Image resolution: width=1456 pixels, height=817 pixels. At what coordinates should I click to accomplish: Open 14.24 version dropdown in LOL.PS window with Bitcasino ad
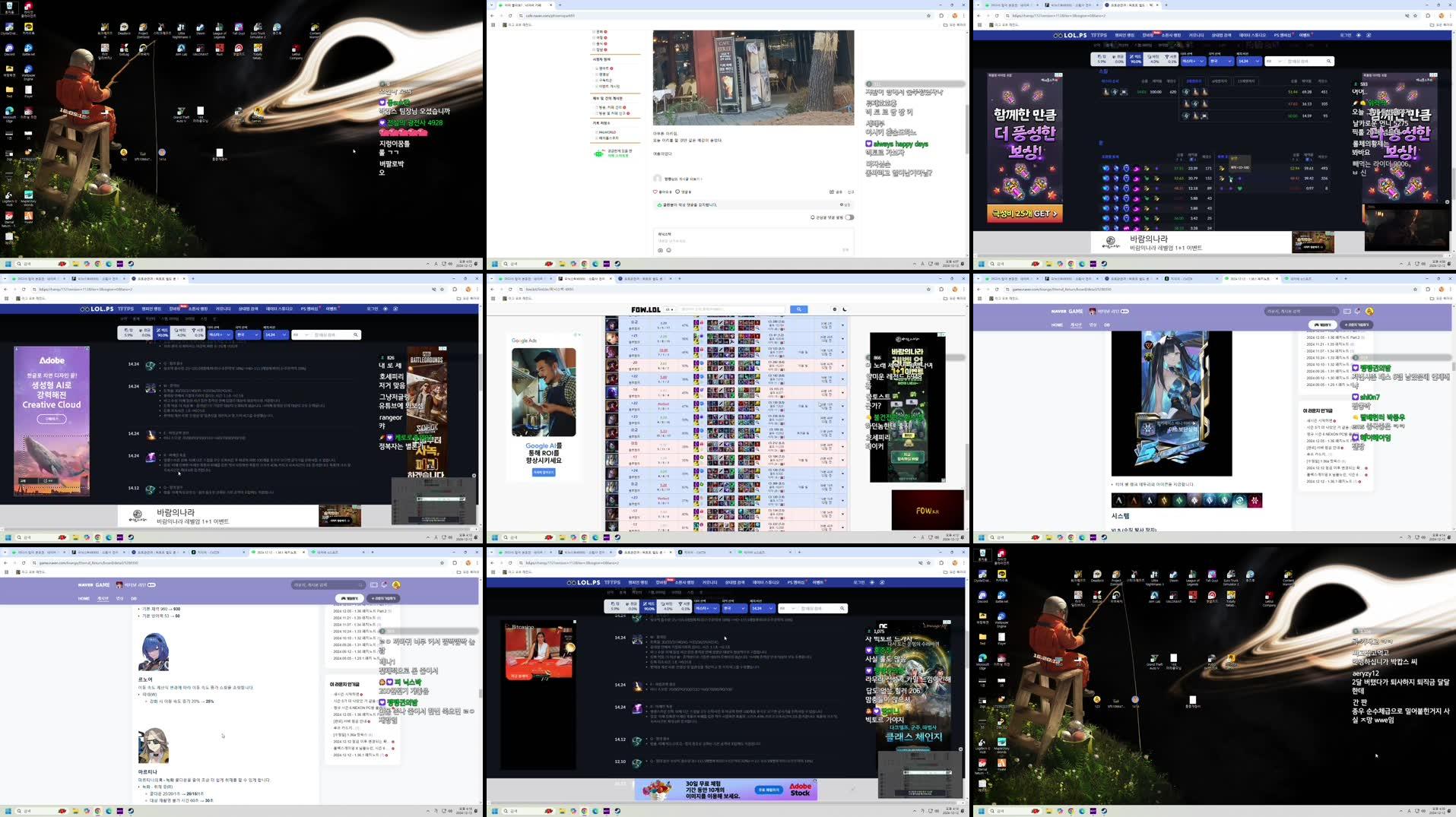[761, 608]
